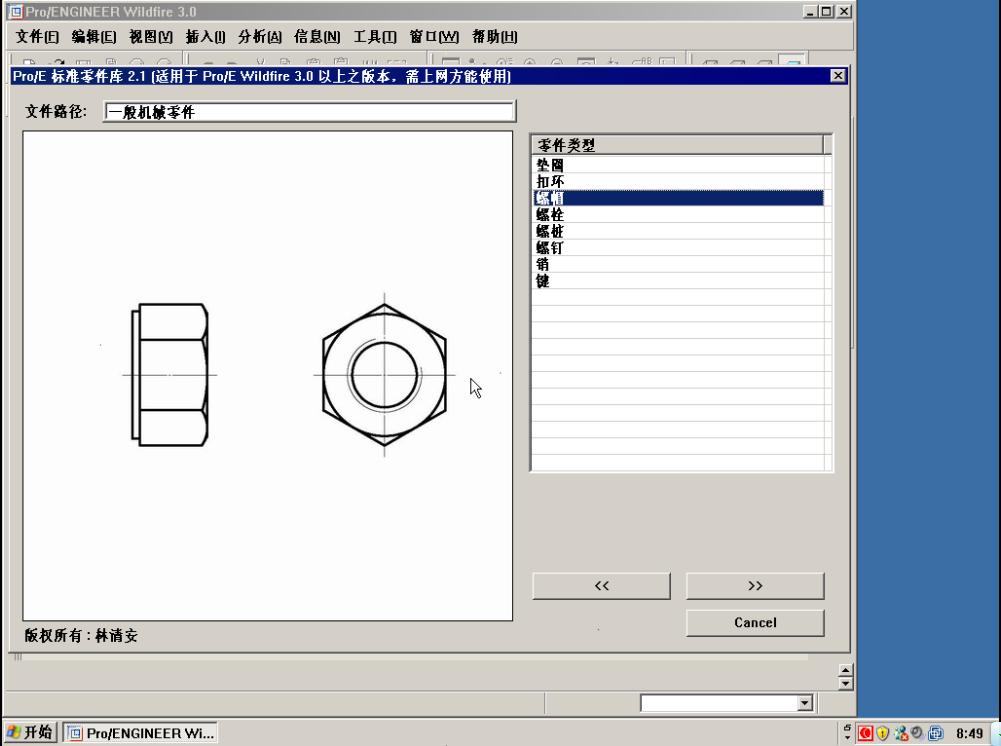Click the message area scroll down arrow
The image size is (1001, 746).
(x=846, y=683)
